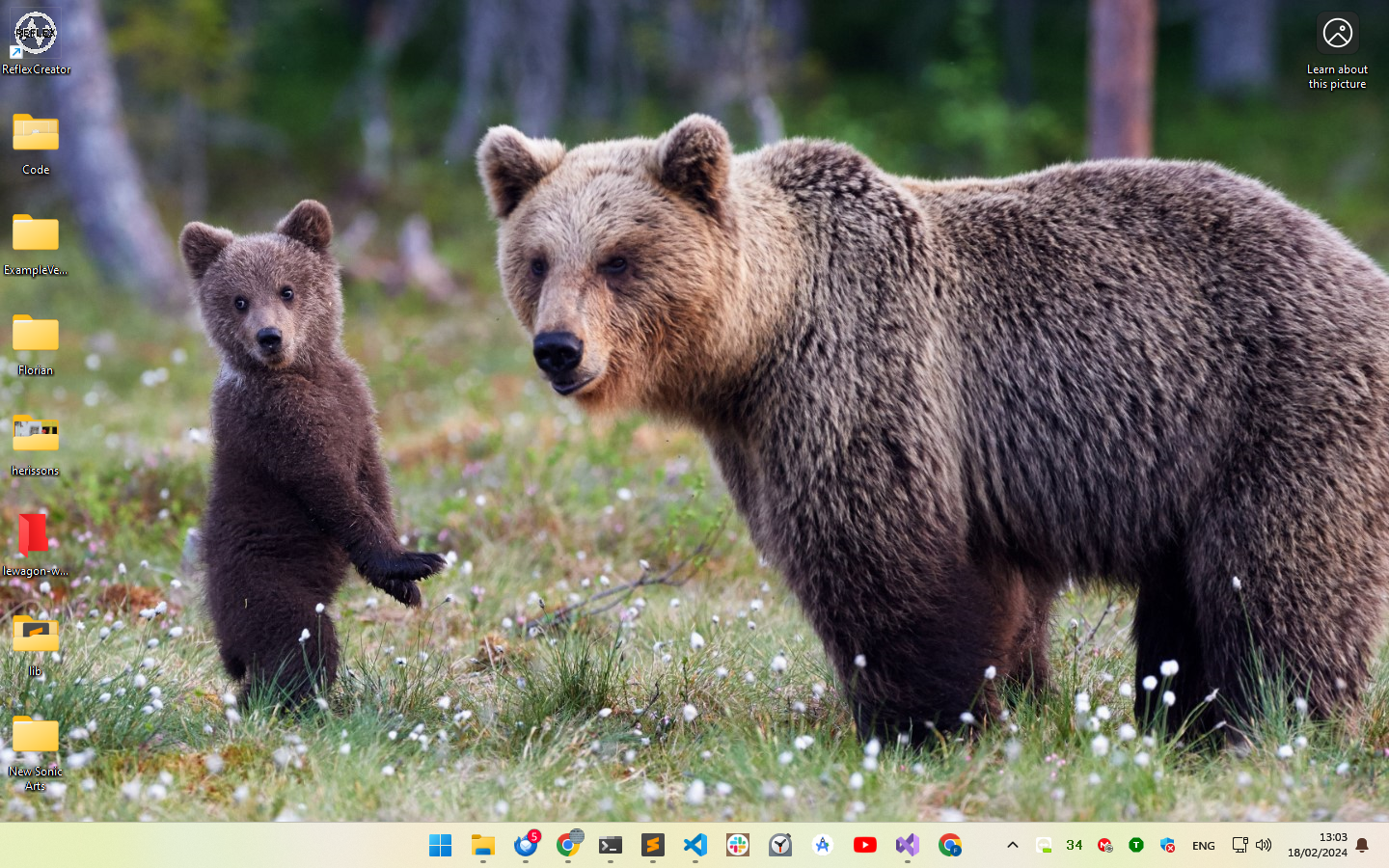Open the ENG language switcher
Image resolution: width=1389 pixels, height=868 pixels.
(1203, 846)
